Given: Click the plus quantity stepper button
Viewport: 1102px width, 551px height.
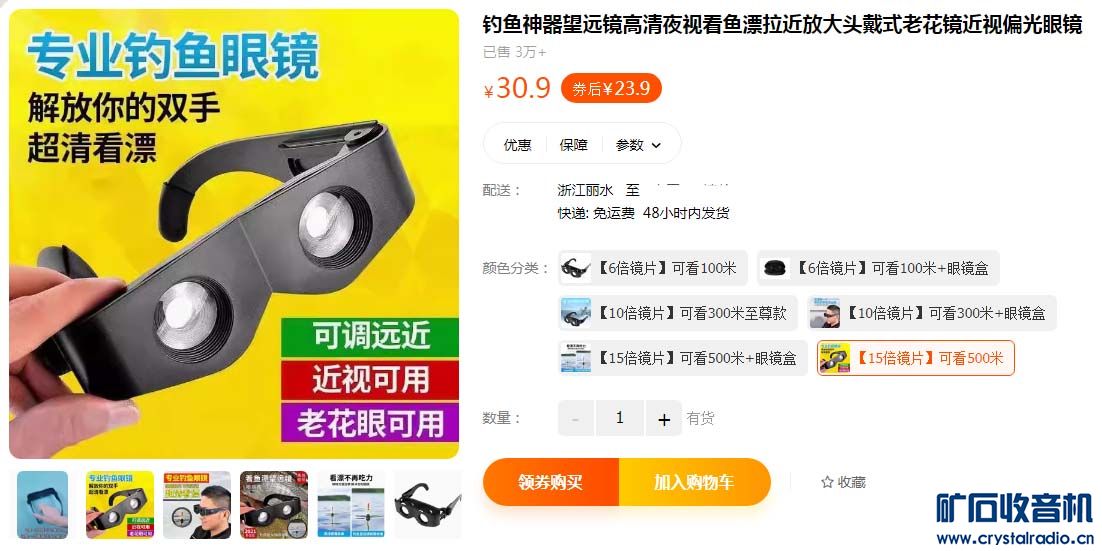Looking at the screenshot, I should [x=663, y=418].
